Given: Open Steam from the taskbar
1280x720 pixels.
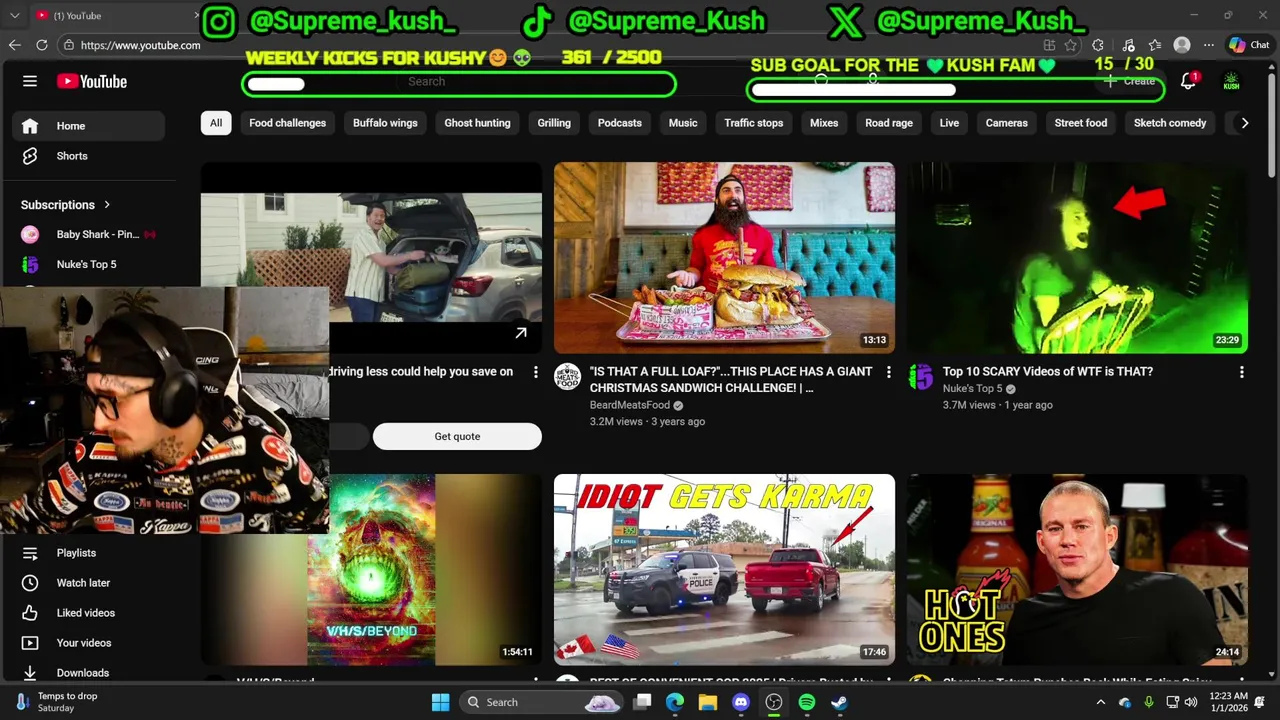Looking at the screenshot, I should 840,702.
